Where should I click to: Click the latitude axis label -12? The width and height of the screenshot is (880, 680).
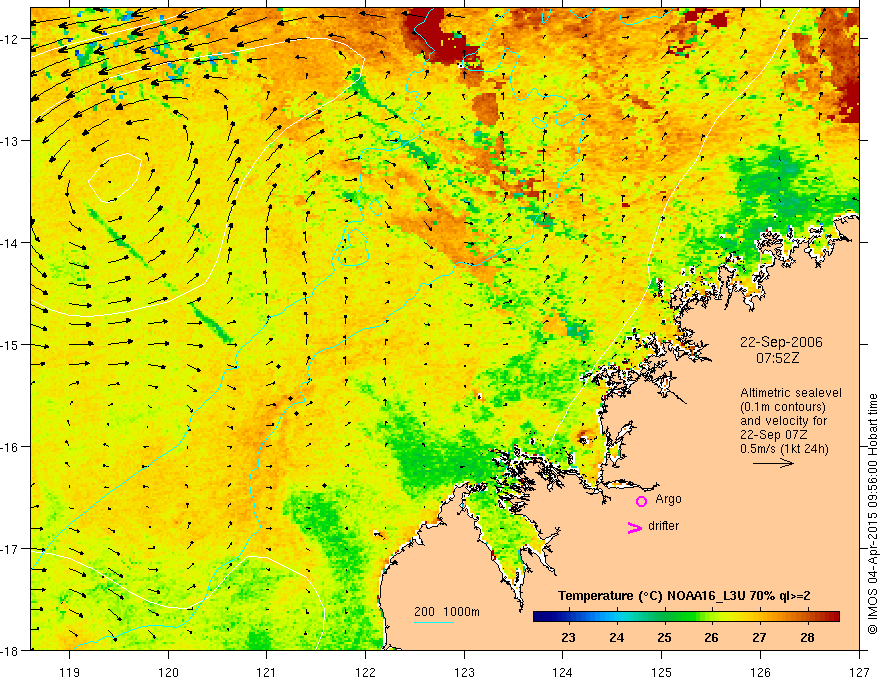point(11,39)
